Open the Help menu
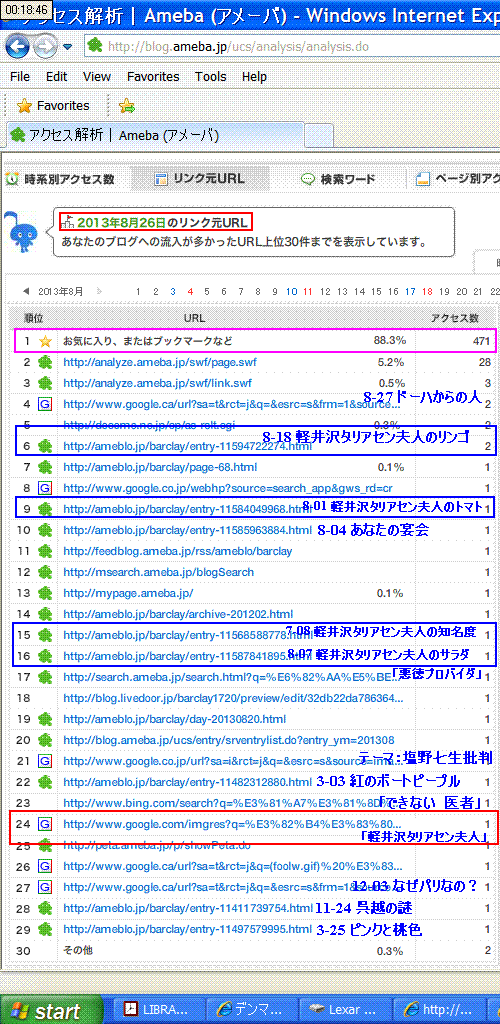Image resolution: width=500 pixels, height=1024 pixels. click(x=254, y=76)
